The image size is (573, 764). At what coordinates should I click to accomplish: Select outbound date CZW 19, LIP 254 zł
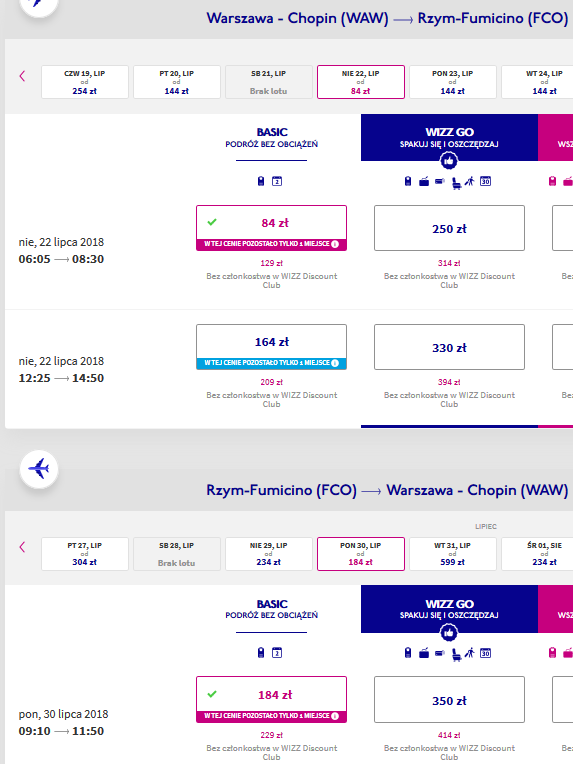[85, 82]
